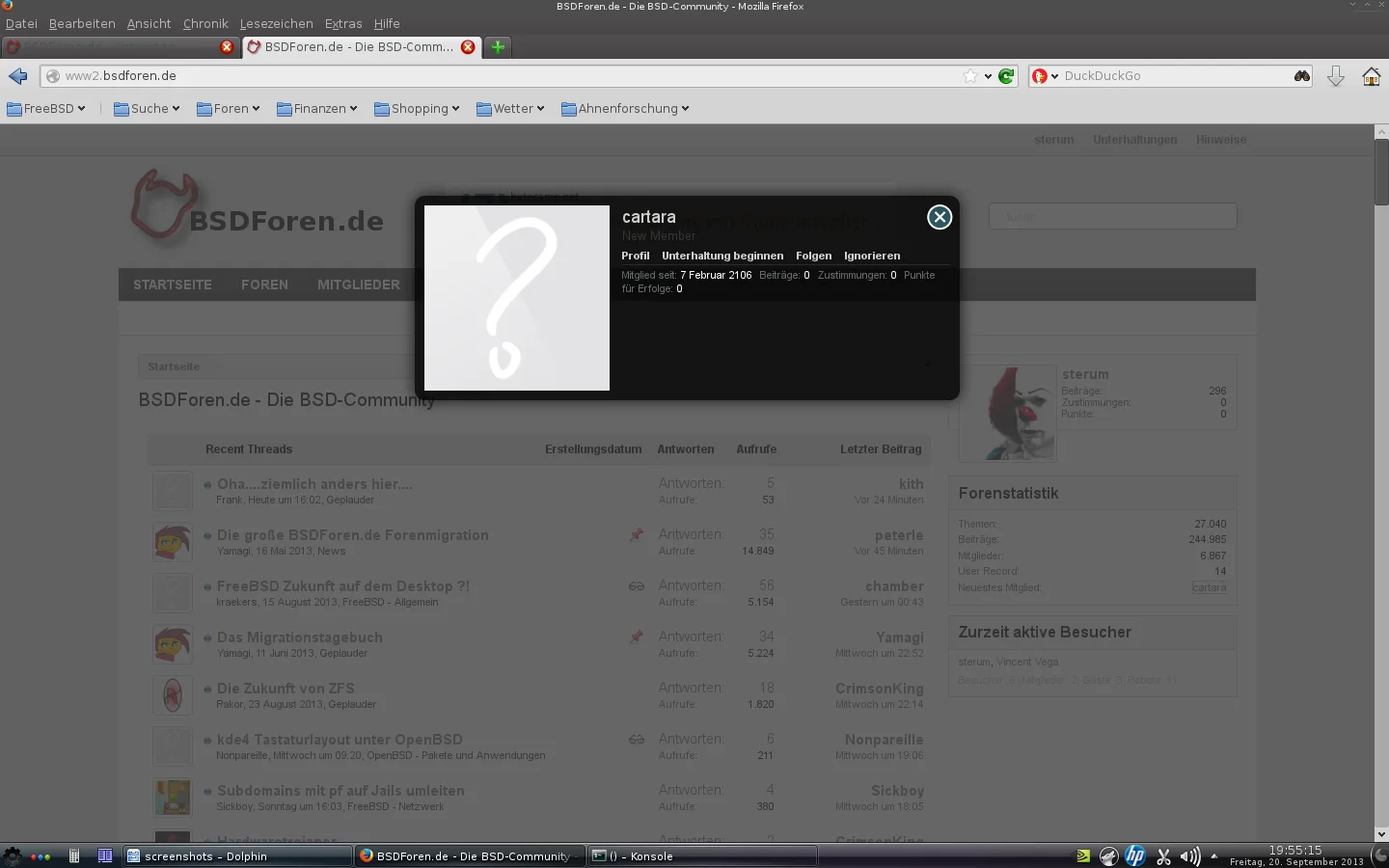Switch to Konsole window in taskbar
1389x868 pixels.
pyautogui.click(x=702, y=855)
